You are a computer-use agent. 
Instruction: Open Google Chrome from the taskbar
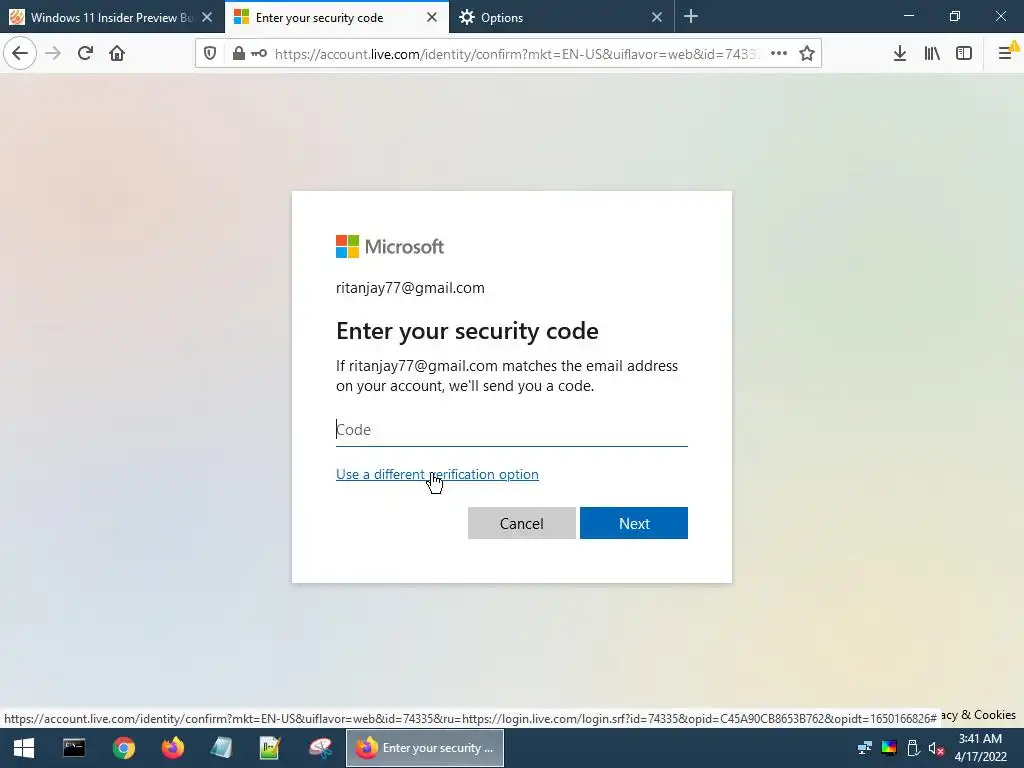[123, 748]
